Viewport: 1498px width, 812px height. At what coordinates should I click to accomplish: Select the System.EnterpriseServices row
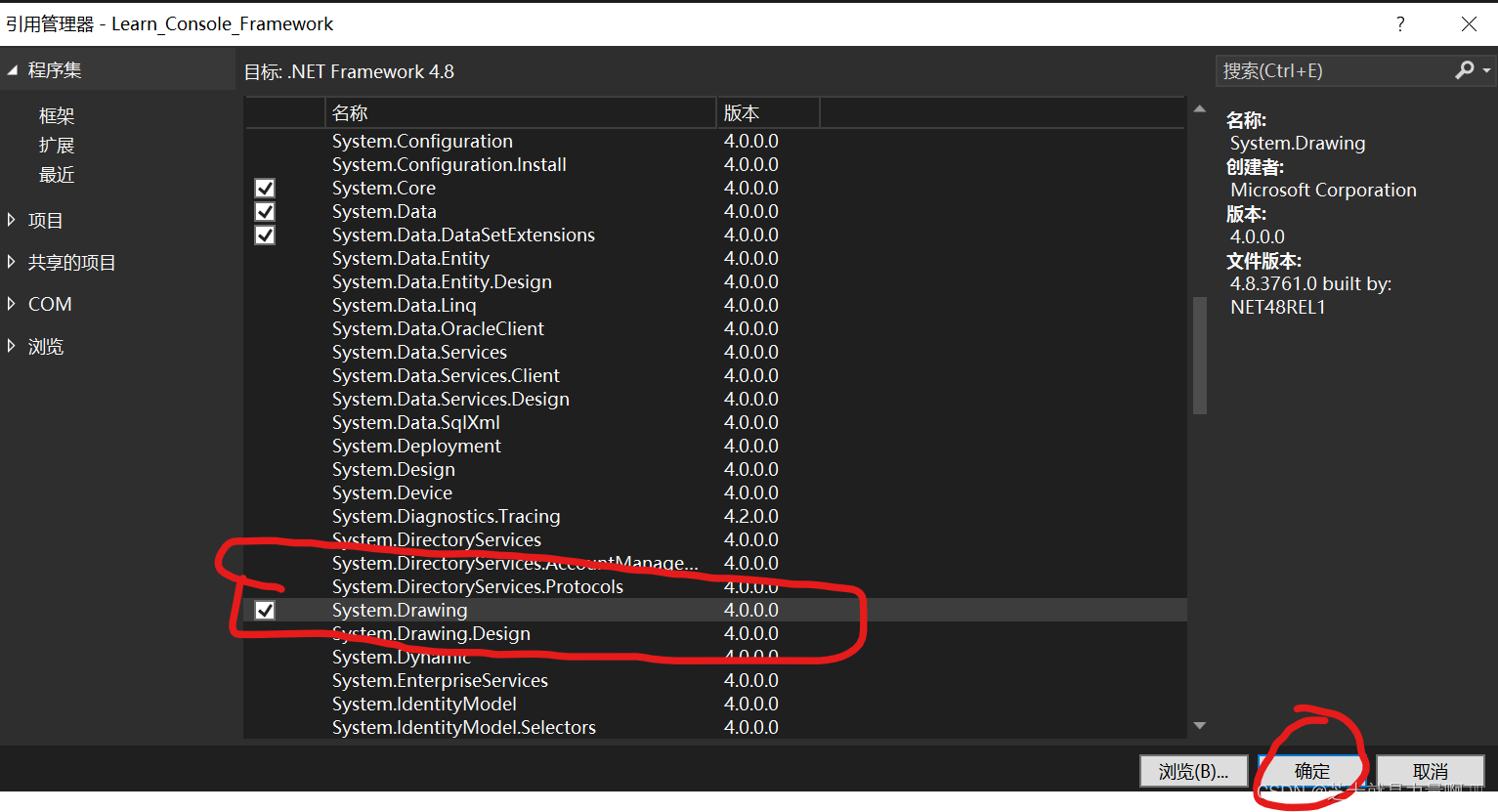point(715,681)
